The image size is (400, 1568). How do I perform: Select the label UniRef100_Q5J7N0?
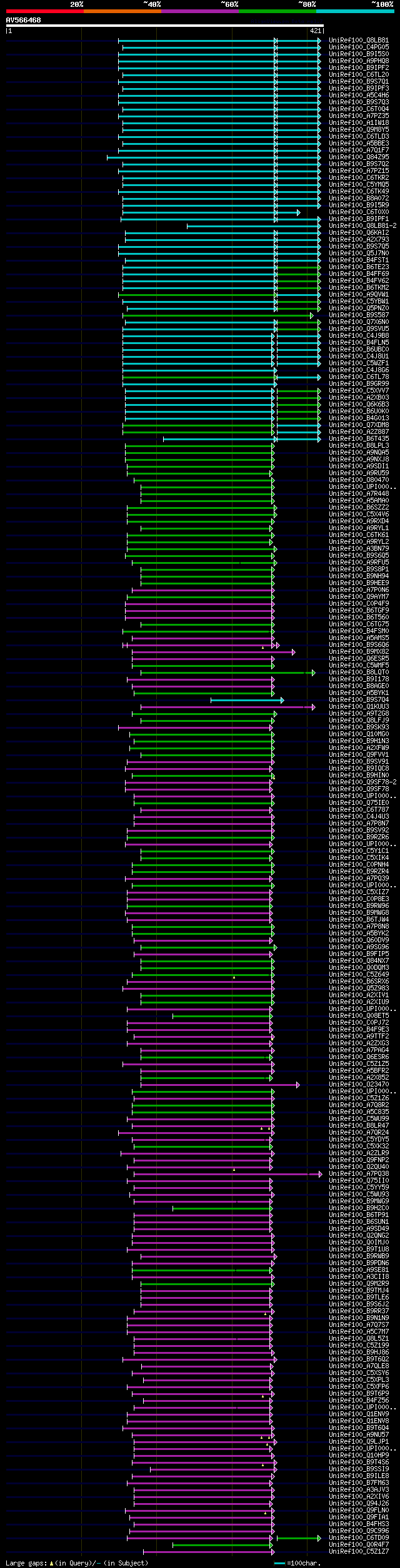pos(359,253)
